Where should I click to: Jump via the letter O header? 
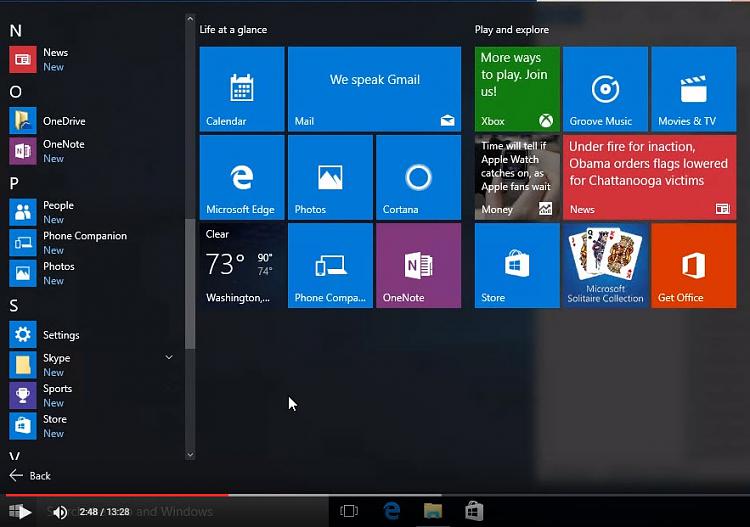(x=15, y=91)
